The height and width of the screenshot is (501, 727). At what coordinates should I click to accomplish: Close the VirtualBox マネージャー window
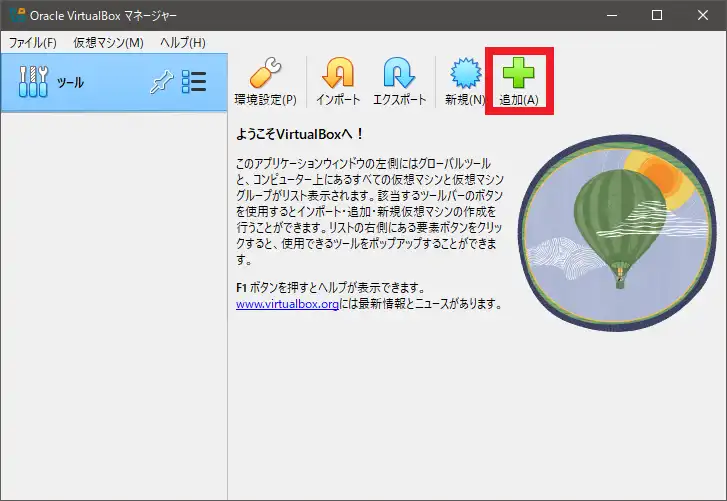coord(702,15)
